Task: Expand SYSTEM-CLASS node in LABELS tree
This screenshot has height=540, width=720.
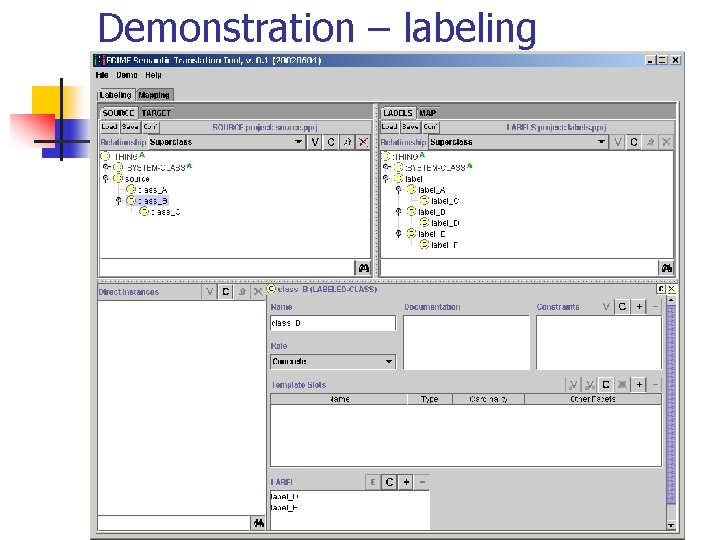Action: [x=386, y=167]
